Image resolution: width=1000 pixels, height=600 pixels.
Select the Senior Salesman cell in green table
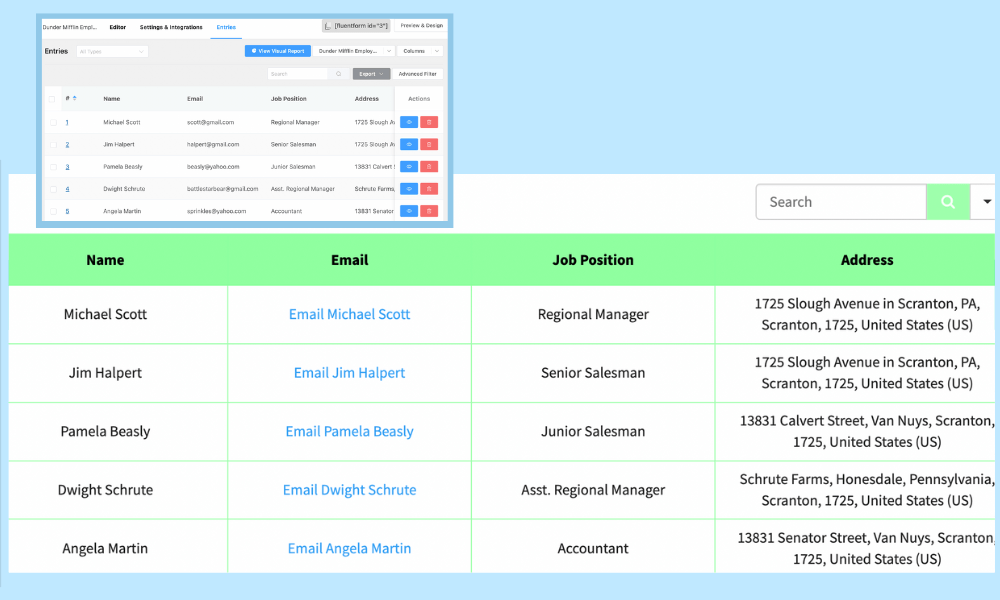(x=593, y=373)
